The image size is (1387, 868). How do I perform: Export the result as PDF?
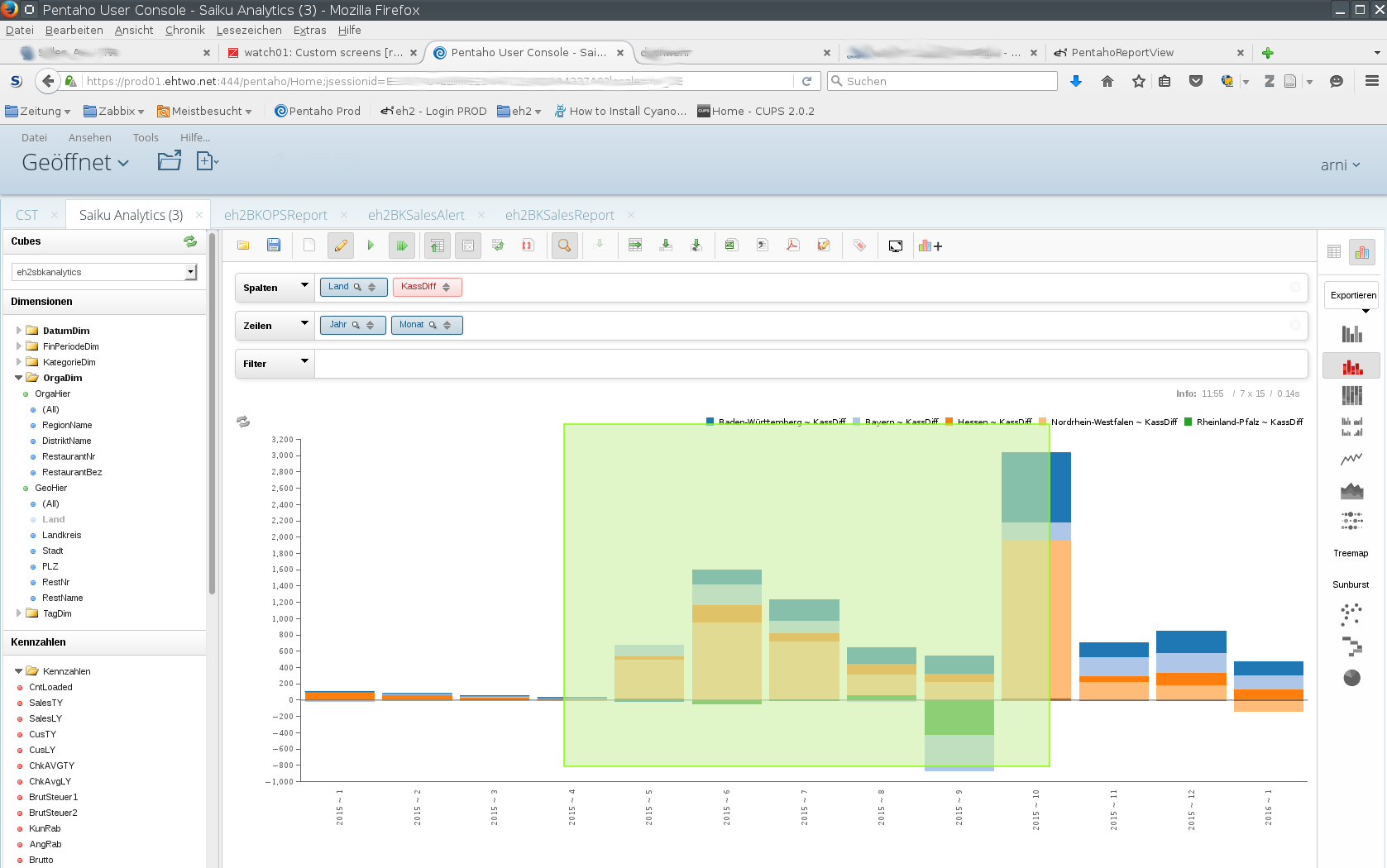(x=792, y=246)
